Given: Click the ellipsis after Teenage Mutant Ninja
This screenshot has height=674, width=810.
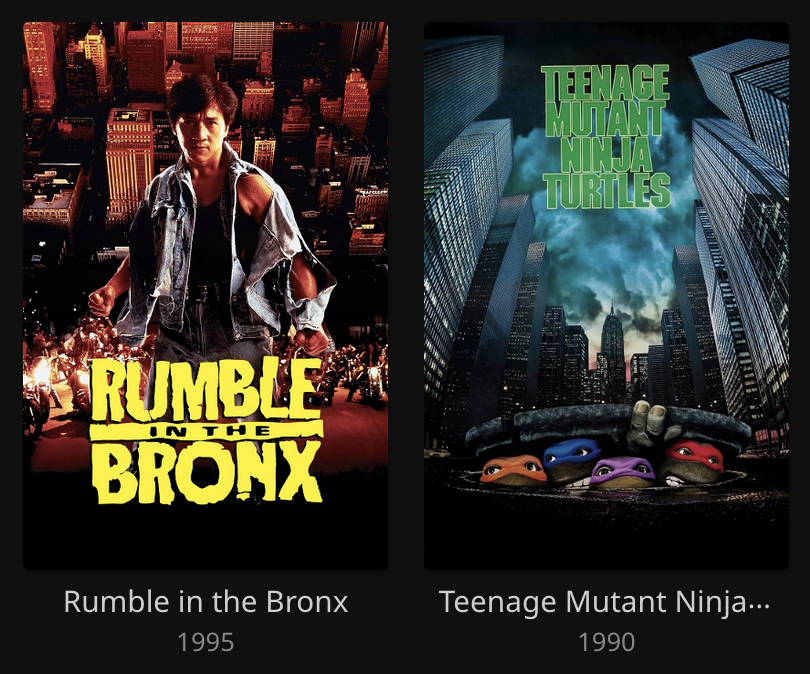Looking at the screenshot, I should coord(759,607).
